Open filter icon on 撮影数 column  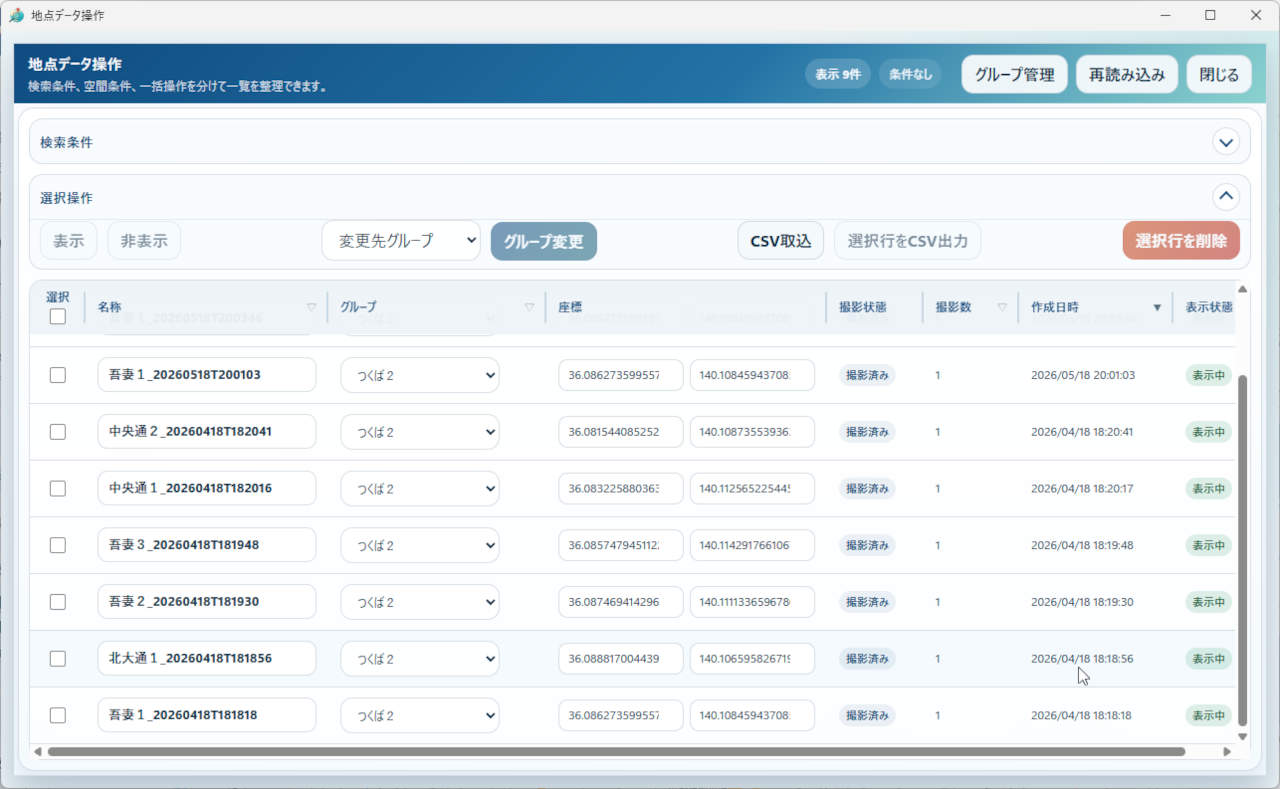(x=1002, y=307)
